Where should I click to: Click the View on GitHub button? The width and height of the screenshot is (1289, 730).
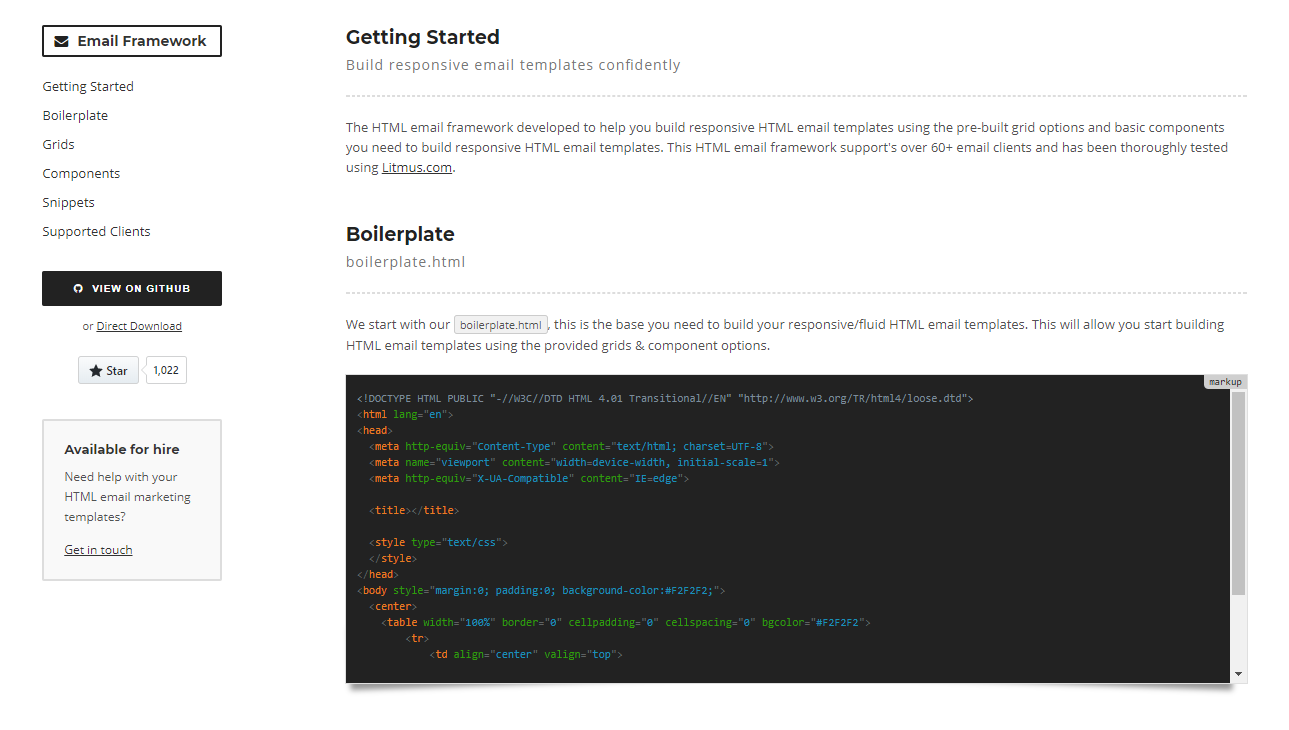click(x=132, y=288)
